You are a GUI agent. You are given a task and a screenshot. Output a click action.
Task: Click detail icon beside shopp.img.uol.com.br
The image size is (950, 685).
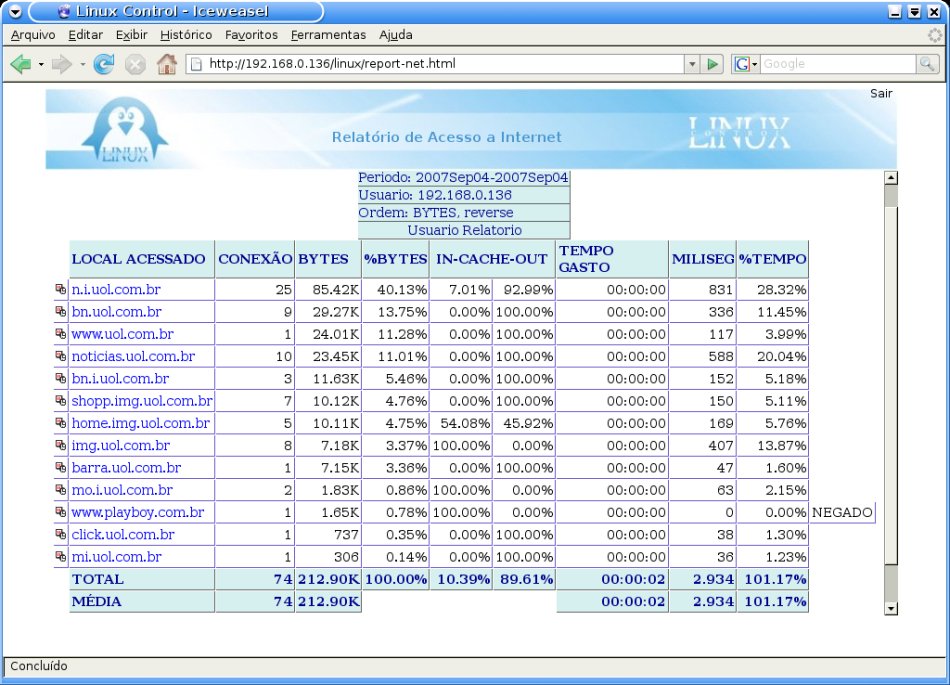(61, 400)
